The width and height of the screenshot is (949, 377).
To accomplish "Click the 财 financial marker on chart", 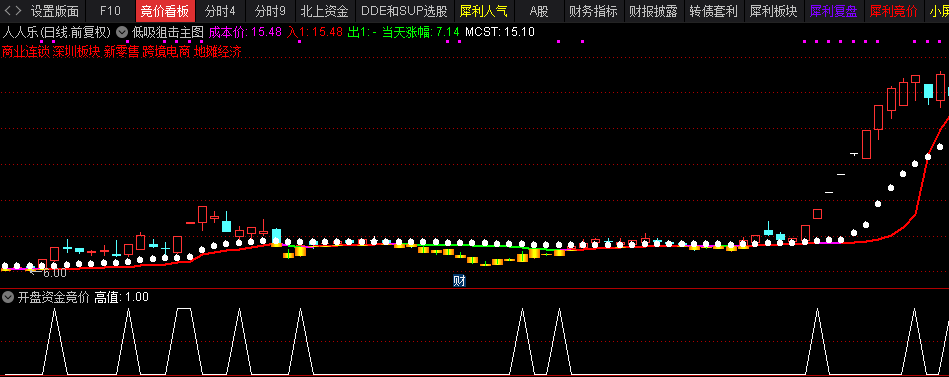I will click(x=459, y=281).
